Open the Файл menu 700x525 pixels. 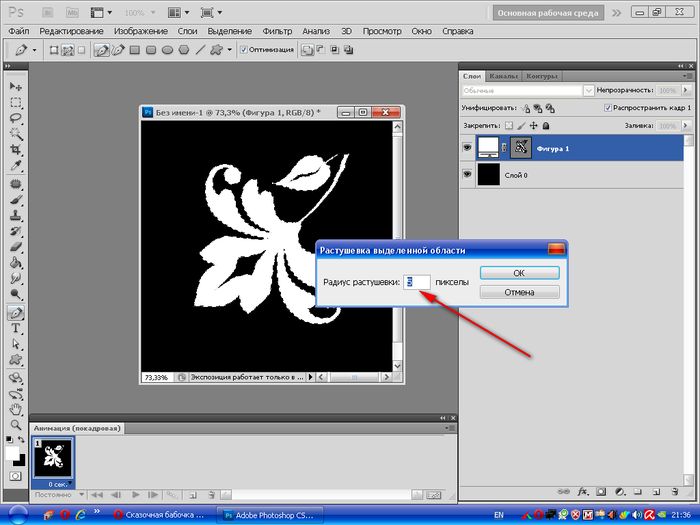click(x=19, y=31)
